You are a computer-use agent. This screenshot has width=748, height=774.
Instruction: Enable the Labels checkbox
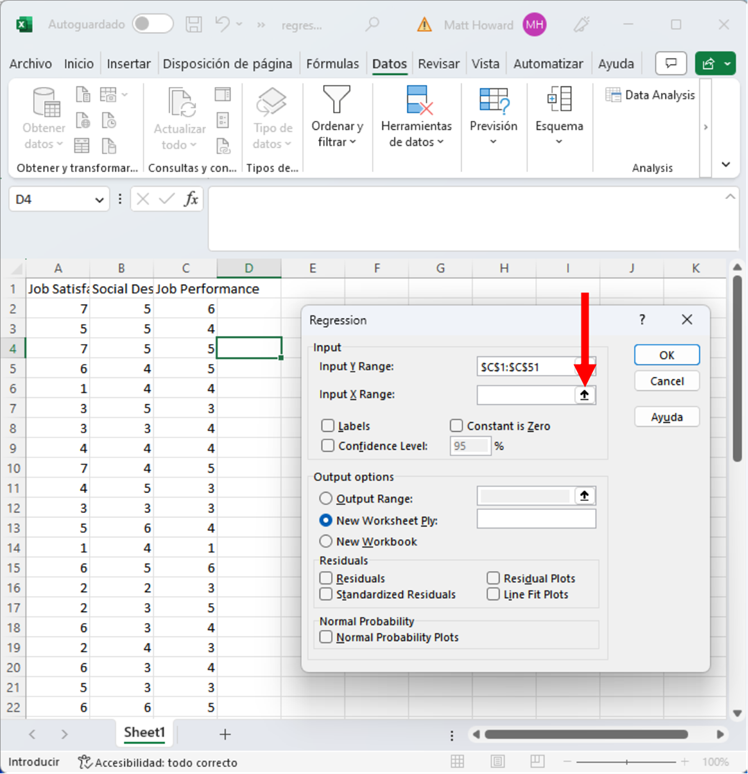[328, 426]
